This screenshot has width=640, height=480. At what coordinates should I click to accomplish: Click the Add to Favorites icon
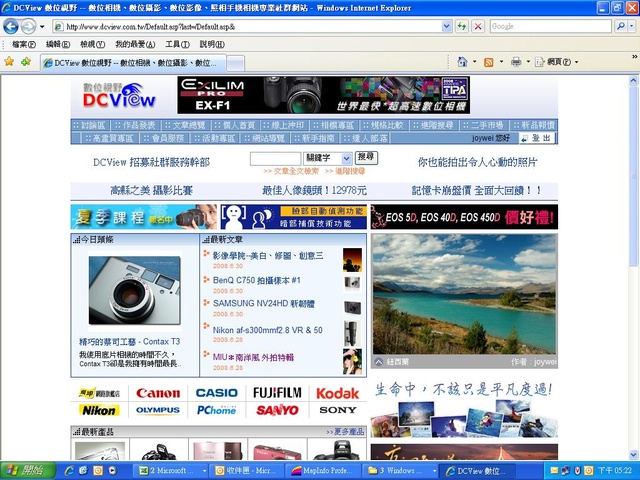pos(26,62)
